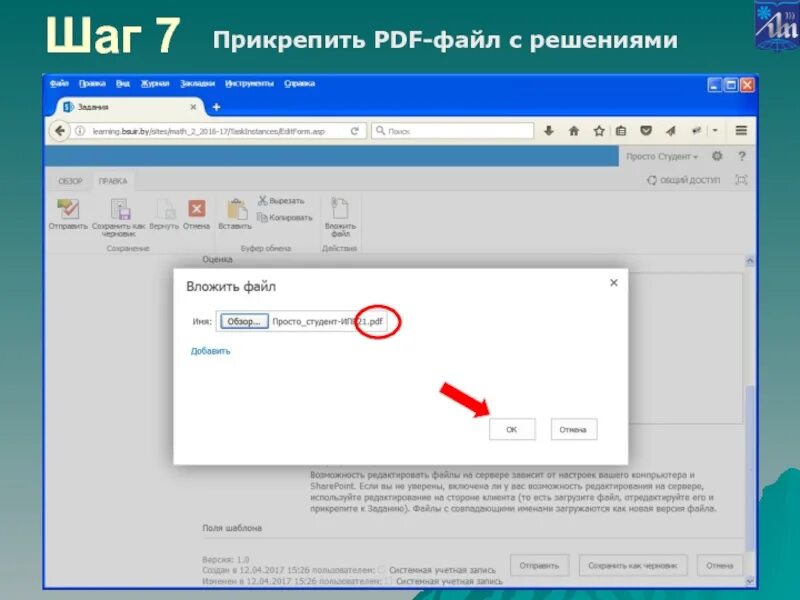Screen dimensions: 800x600
Task: Expand the Просто Студент user dropdown
Action: coord(662,157)
